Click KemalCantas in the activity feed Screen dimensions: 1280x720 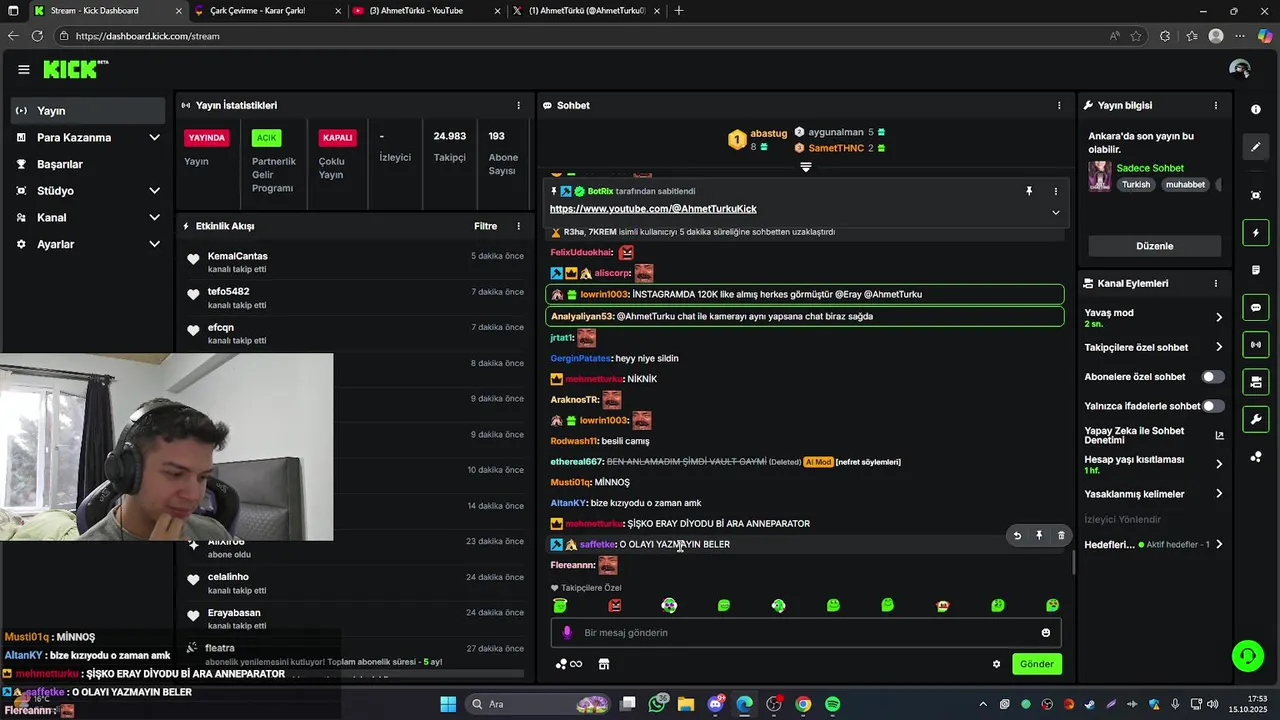pos(237,256)
